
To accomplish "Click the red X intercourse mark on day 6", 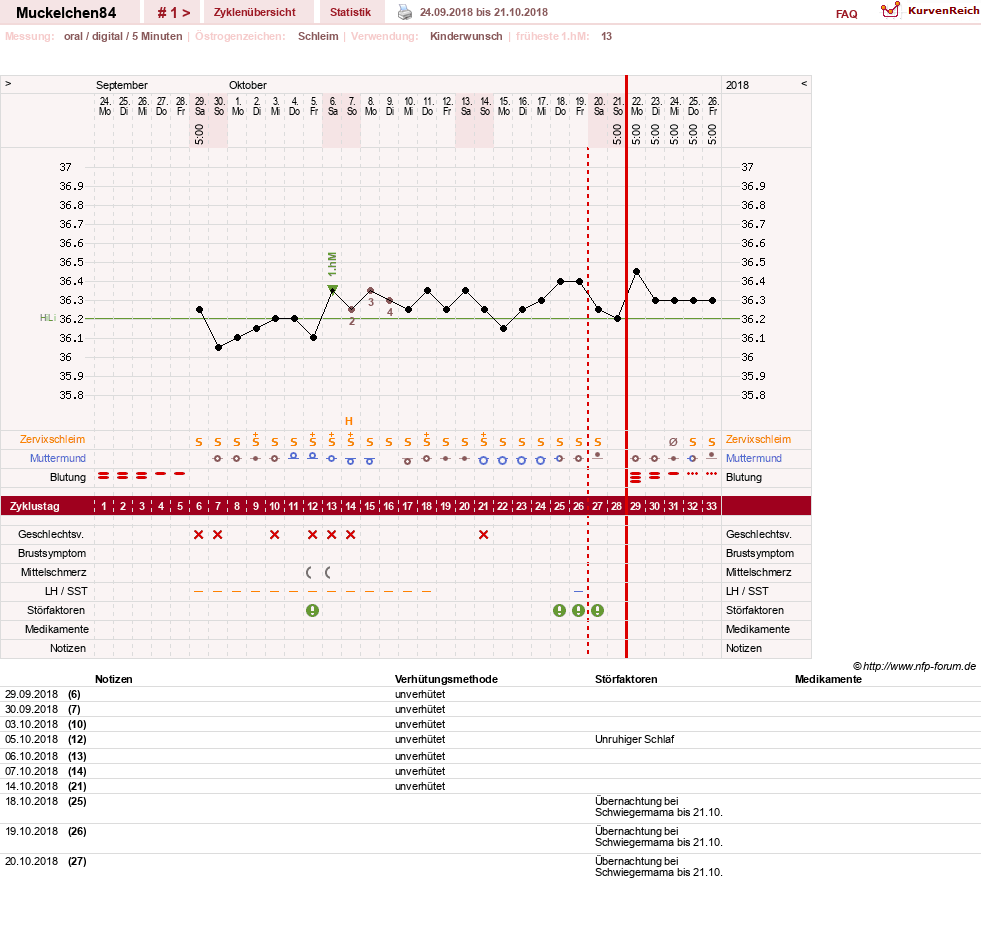I will [198, 534].
